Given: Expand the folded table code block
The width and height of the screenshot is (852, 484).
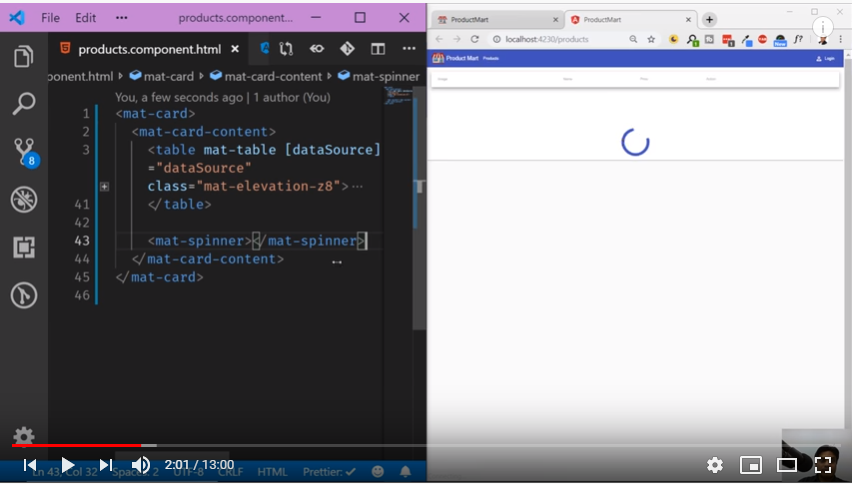Looking at the screenshot, I should point(104,186).
